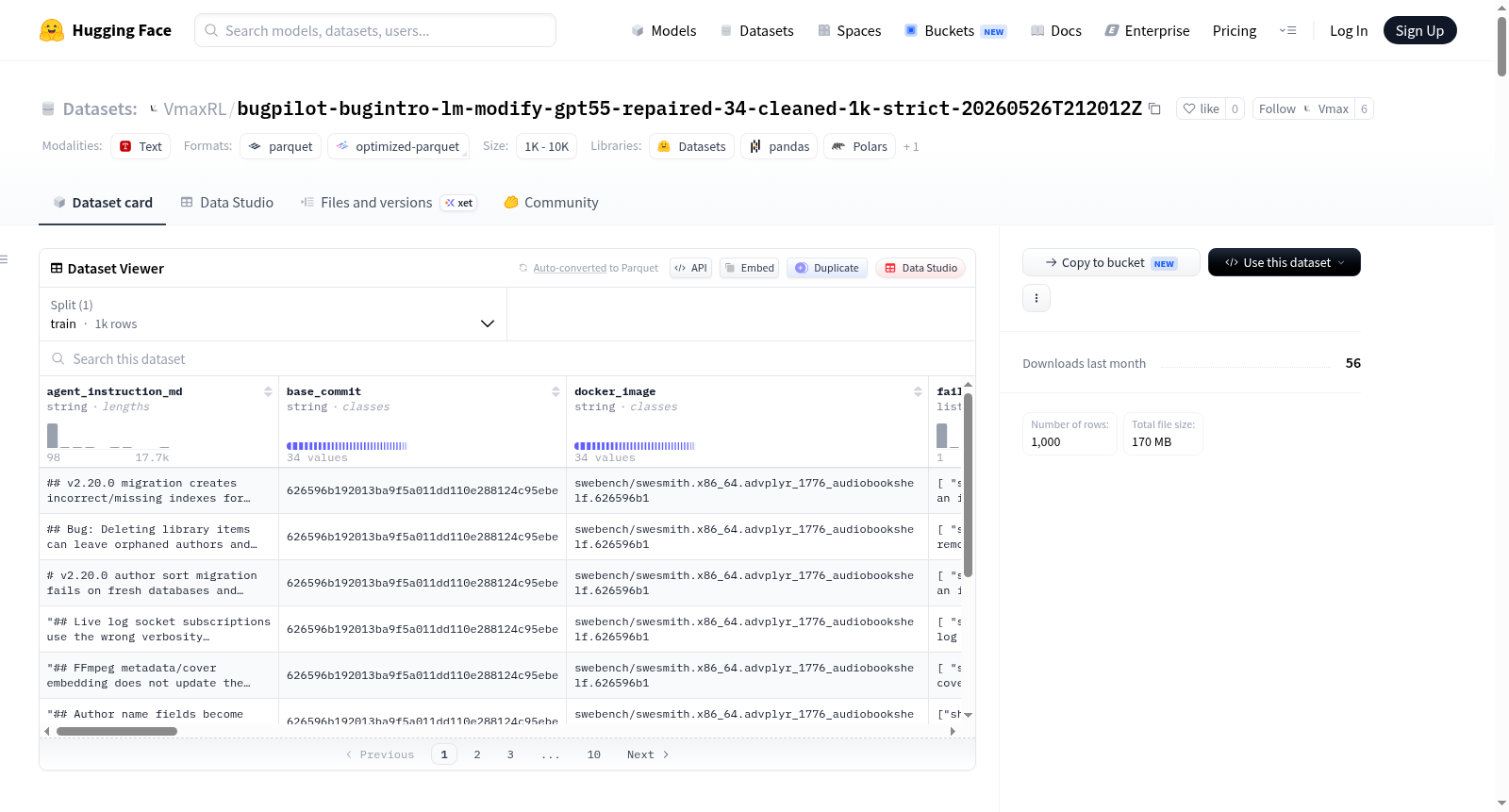Duplicate the dataset viewer
The image size is (1509, 812).
coord(826,268)
